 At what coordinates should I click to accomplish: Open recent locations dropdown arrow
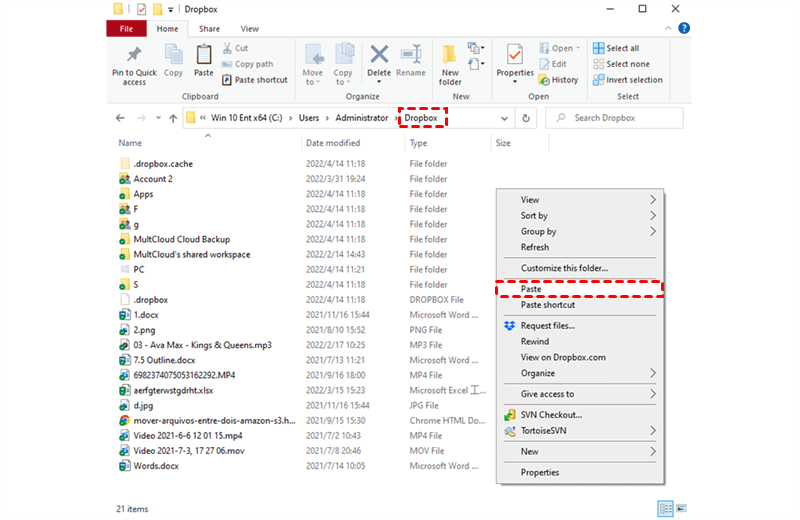[x=158, y=118]
